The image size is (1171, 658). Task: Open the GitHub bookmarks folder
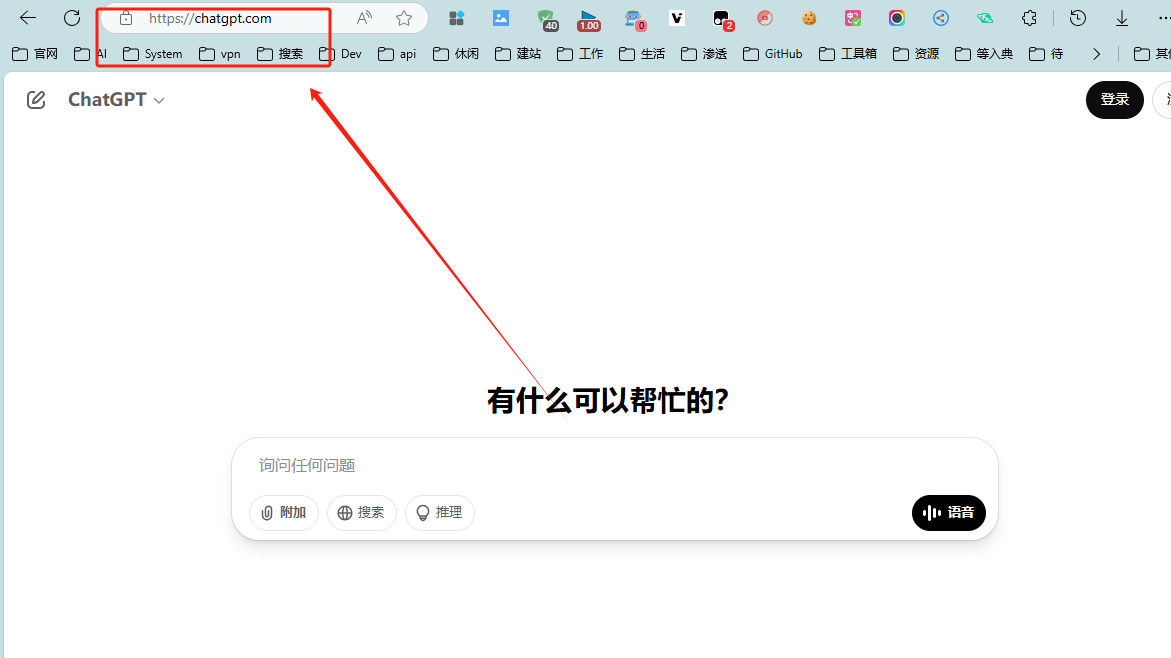pos(773,54)
